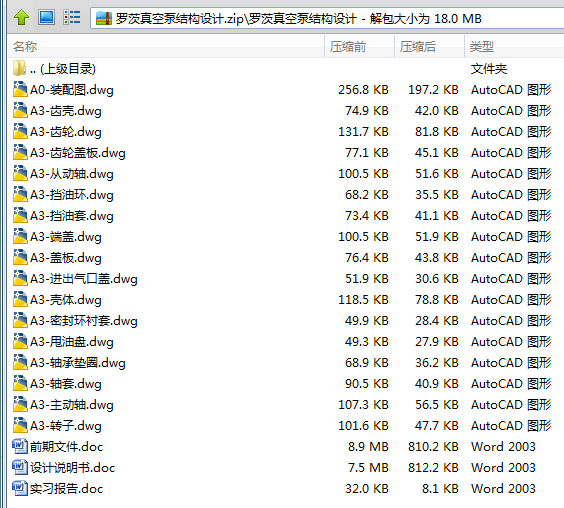Click the A3-甩油盘.dwg file icon
The height and width of the screenshot is (508, 564).
(20, 341)
